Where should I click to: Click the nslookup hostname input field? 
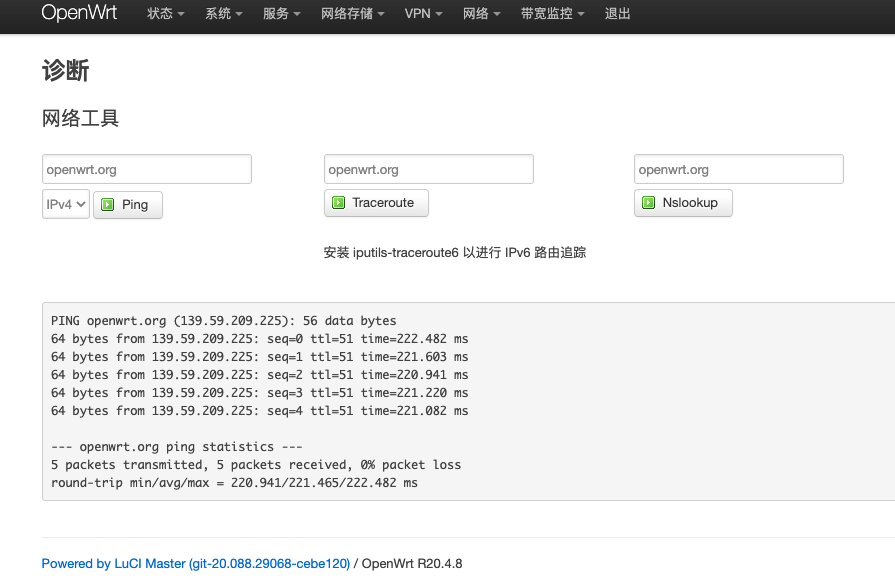pos(738,168)
